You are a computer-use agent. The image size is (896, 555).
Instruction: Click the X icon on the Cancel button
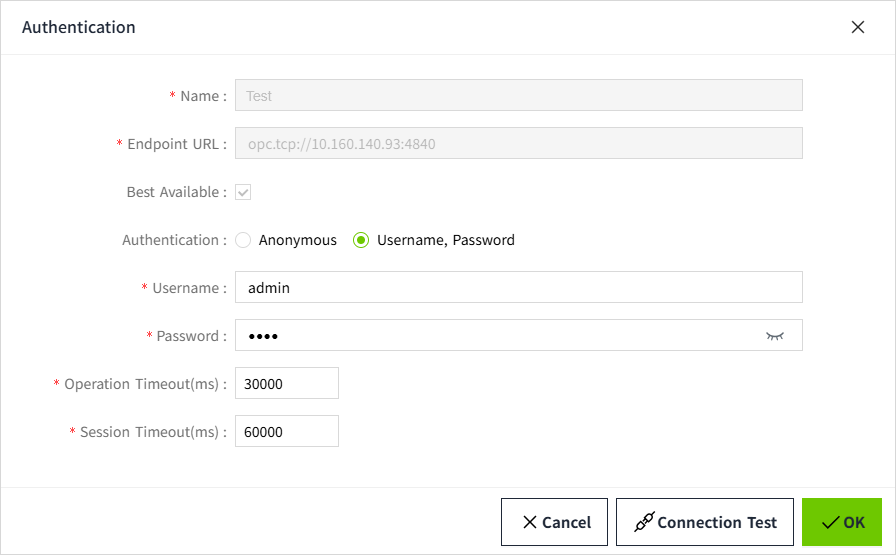pos(530,522)
